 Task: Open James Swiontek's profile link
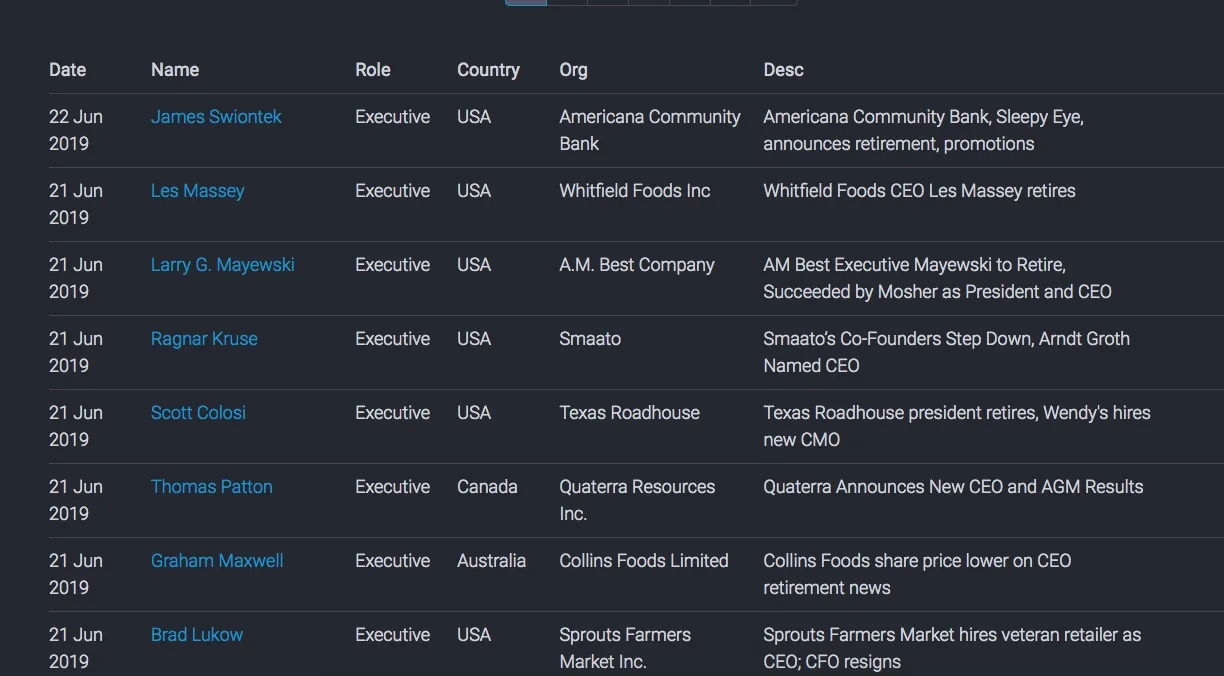click(216, 117)
